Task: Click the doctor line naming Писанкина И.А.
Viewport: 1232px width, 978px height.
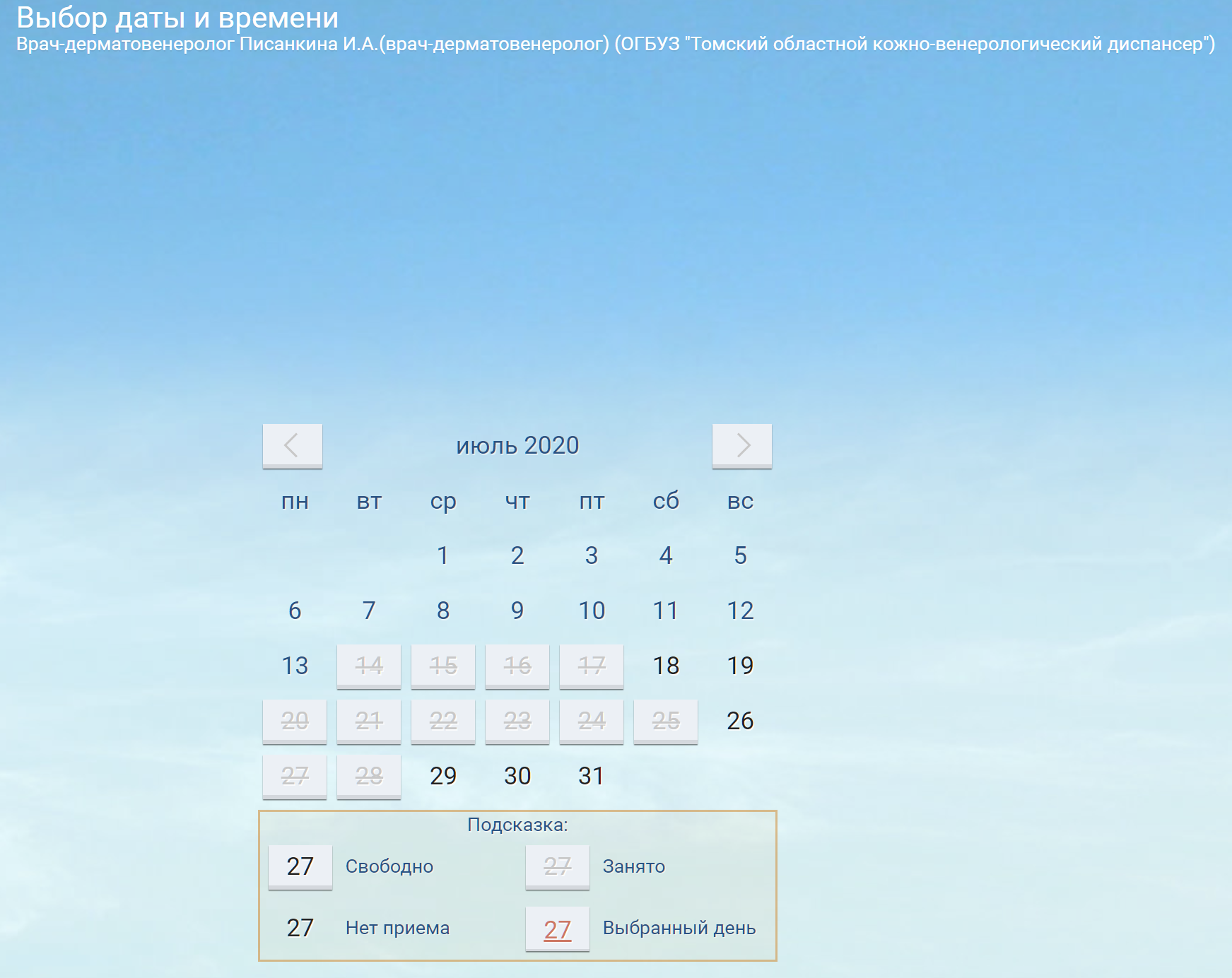Action: (x=616, y=44)
